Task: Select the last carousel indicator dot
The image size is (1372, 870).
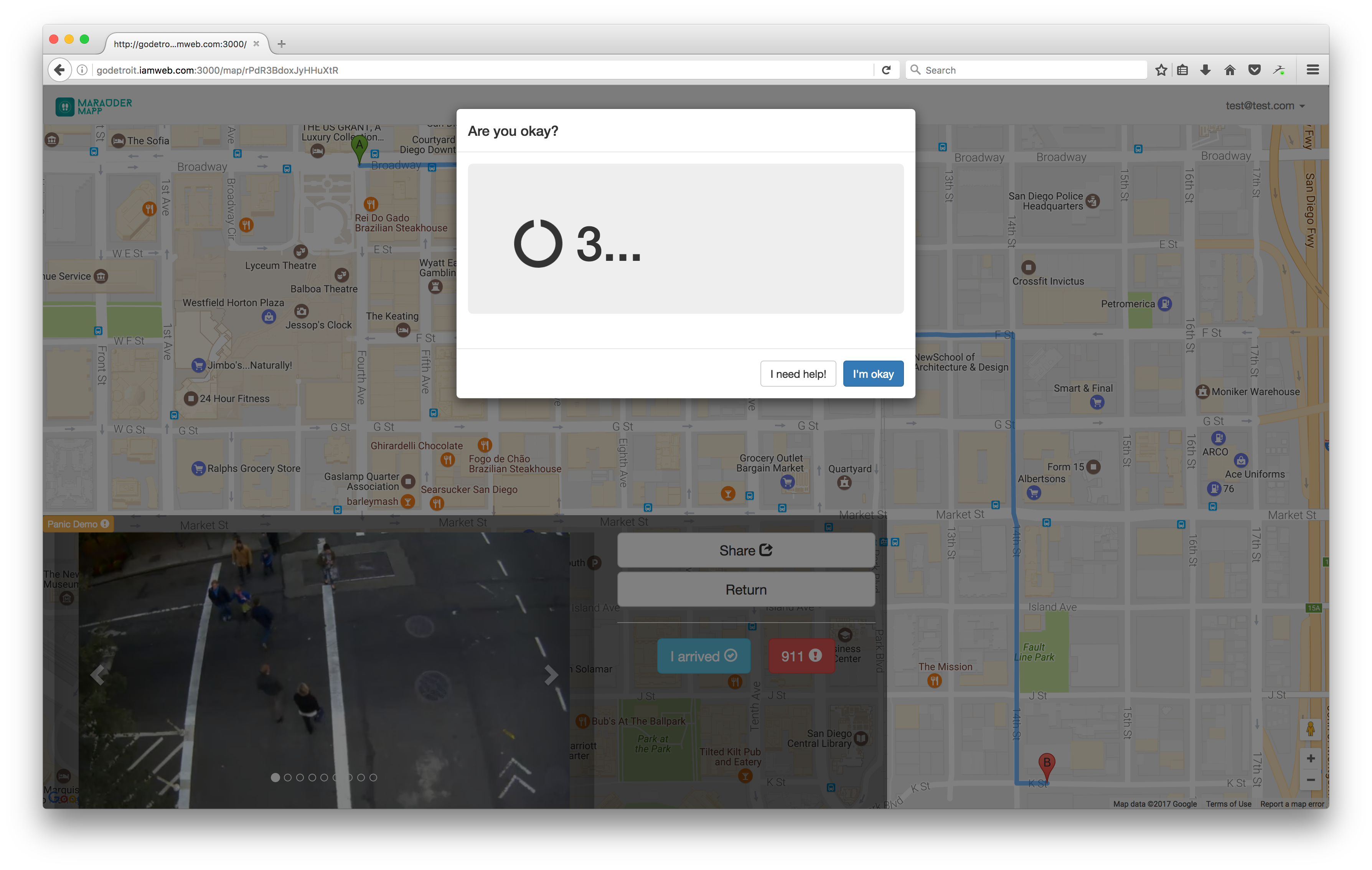Action: [x=373, y=777]
